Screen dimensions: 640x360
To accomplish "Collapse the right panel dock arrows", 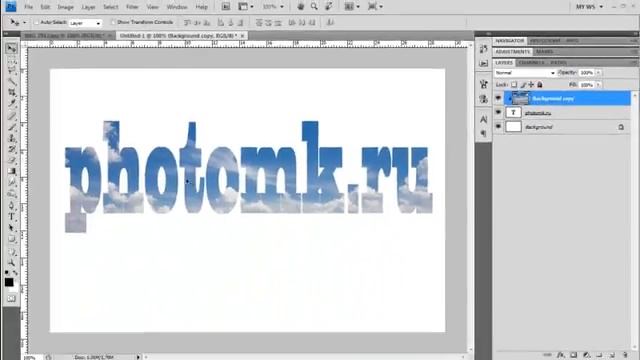I will click(x=636, y=34).
